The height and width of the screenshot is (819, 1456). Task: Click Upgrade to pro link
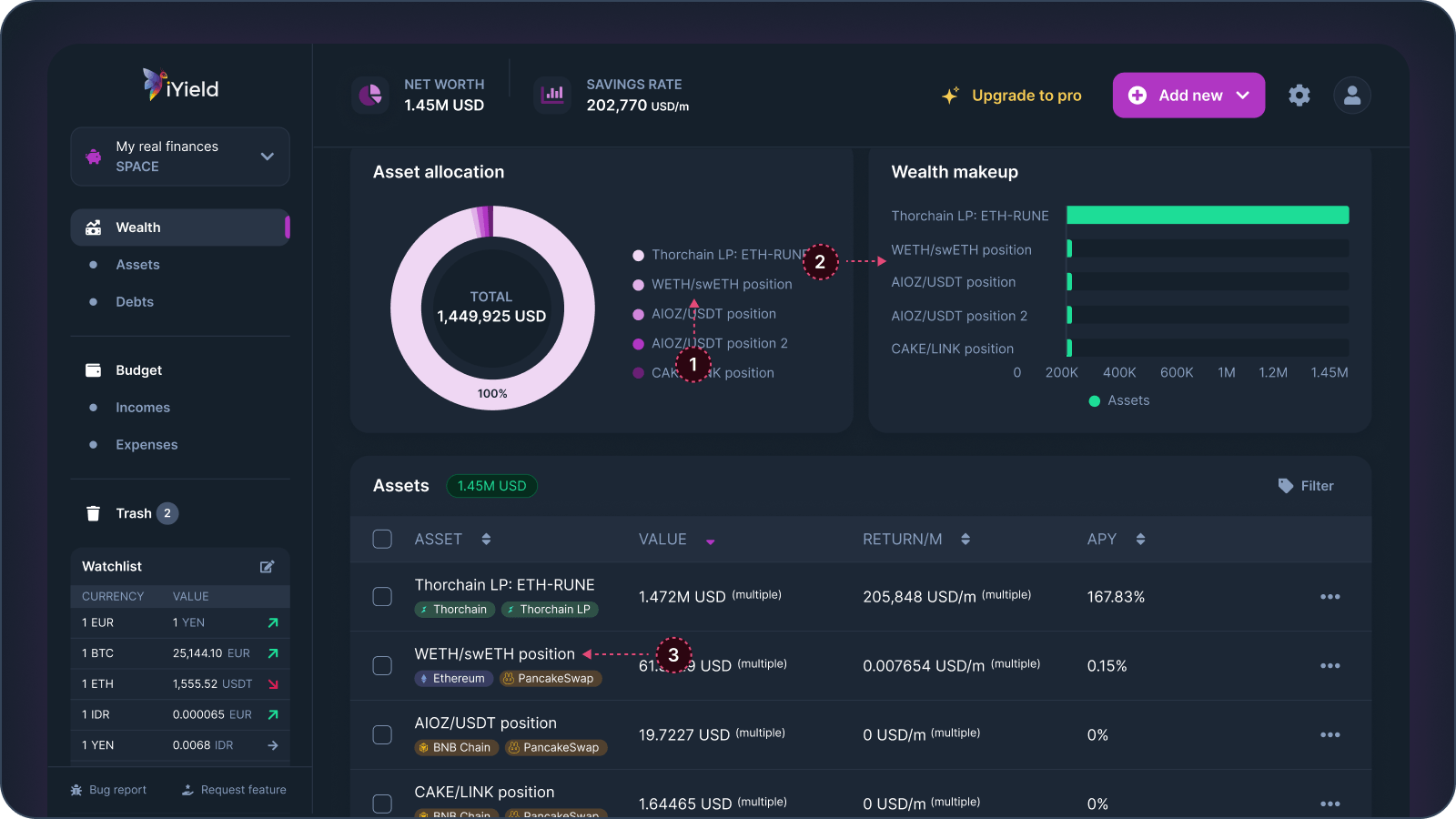pyautogui.click(x=1026, y=96)
